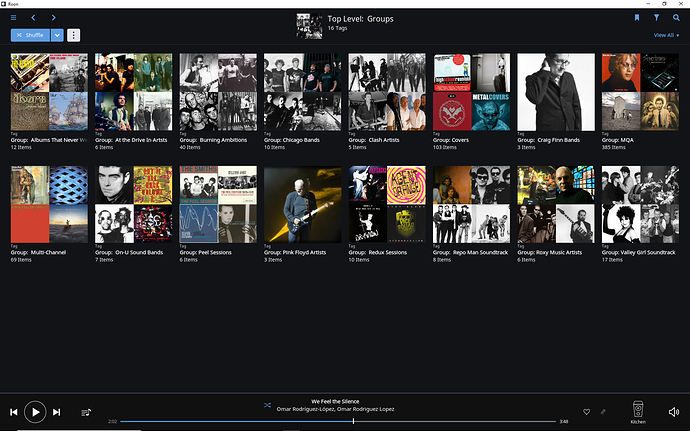Click the 'Group: Pink Floyd Artists' title text
Image resolution: width=690 pixels, height=431 pixels.
tap(295, 252)
